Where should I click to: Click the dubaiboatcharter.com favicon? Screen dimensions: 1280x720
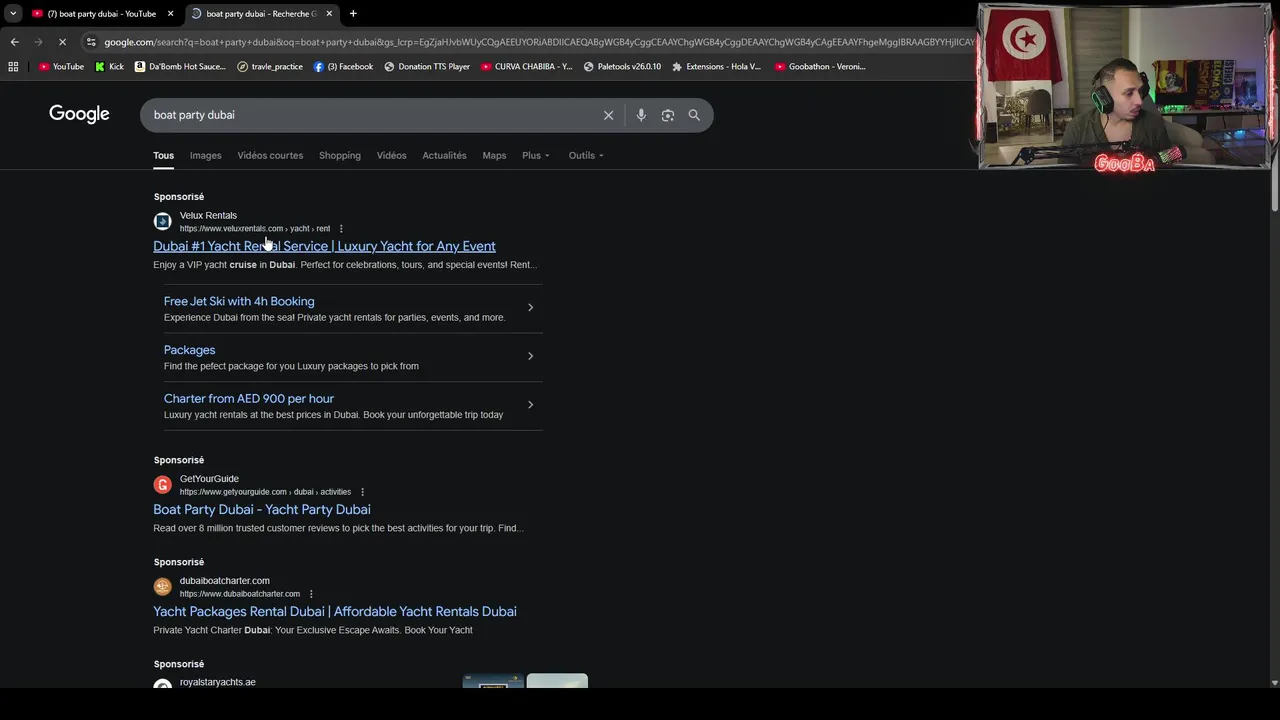point(162,587)
